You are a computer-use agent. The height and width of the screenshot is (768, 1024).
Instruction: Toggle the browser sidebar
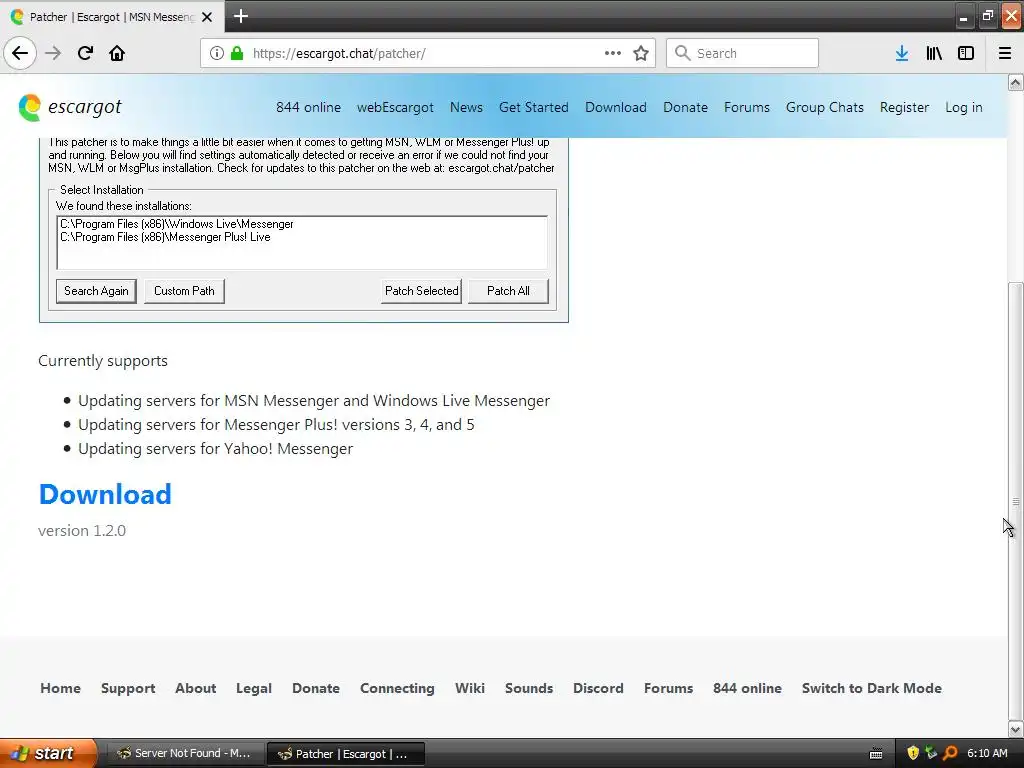click(x=966, y=53)
